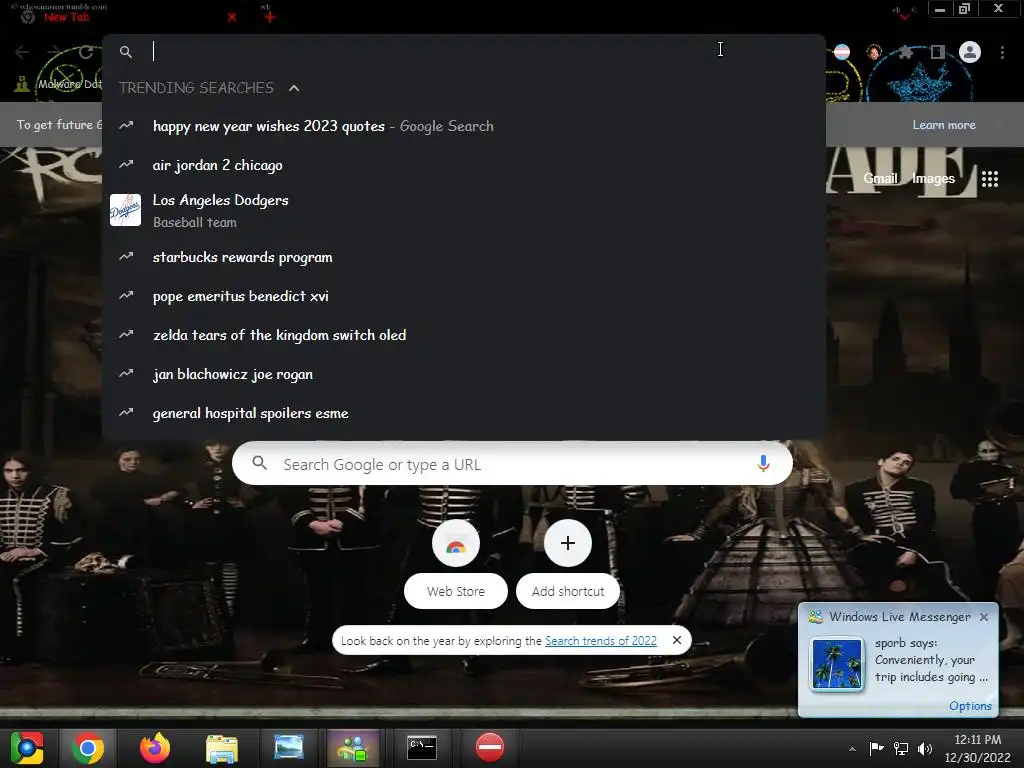Dismiss the Search trends promo bubble
The image size is (1024, 768).
coord(677,640)
